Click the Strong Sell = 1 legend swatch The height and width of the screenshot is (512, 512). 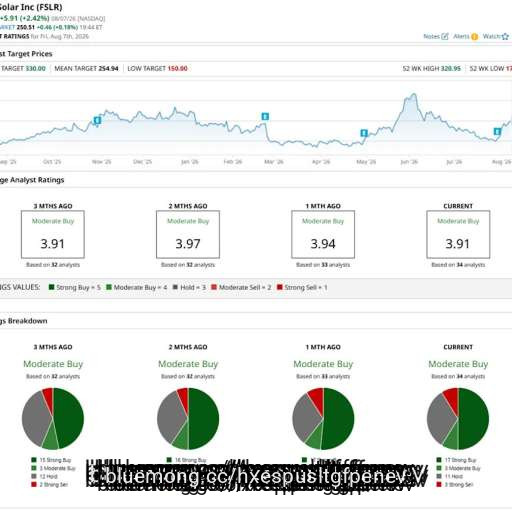tap(280, 287)
